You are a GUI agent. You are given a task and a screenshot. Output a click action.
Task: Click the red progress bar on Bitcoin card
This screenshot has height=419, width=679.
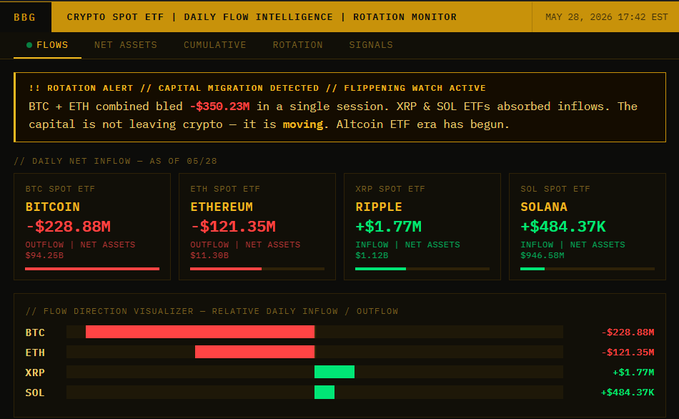tap(92, 269)
